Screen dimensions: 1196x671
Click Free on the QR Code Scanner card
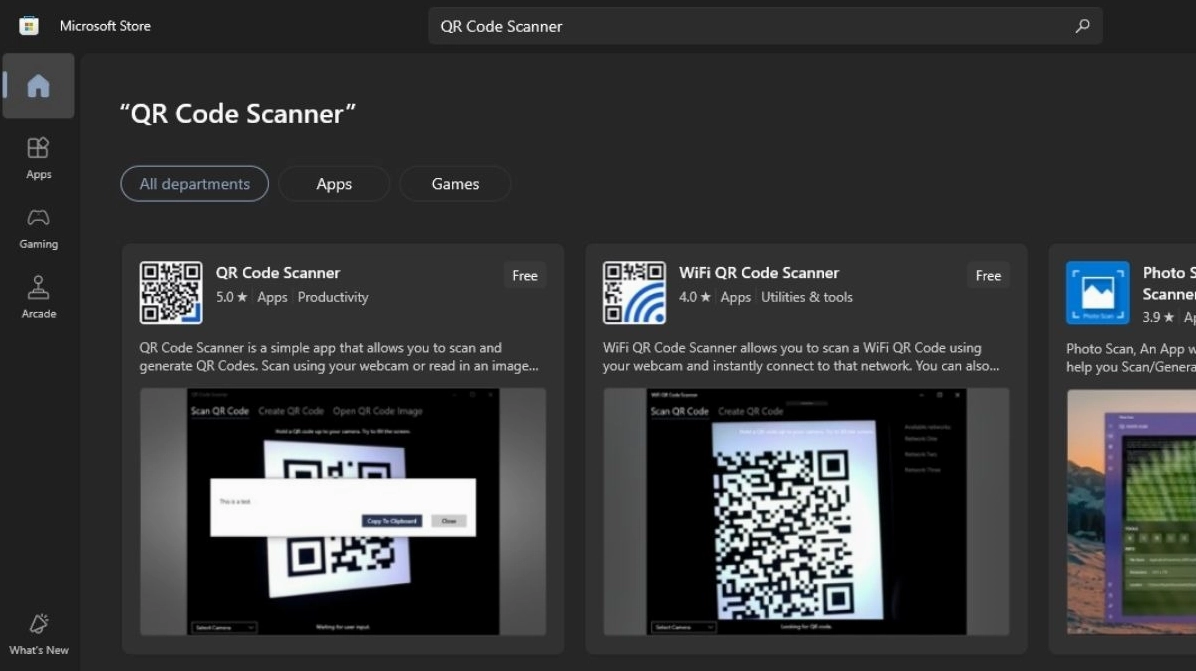tap(524, 275)
